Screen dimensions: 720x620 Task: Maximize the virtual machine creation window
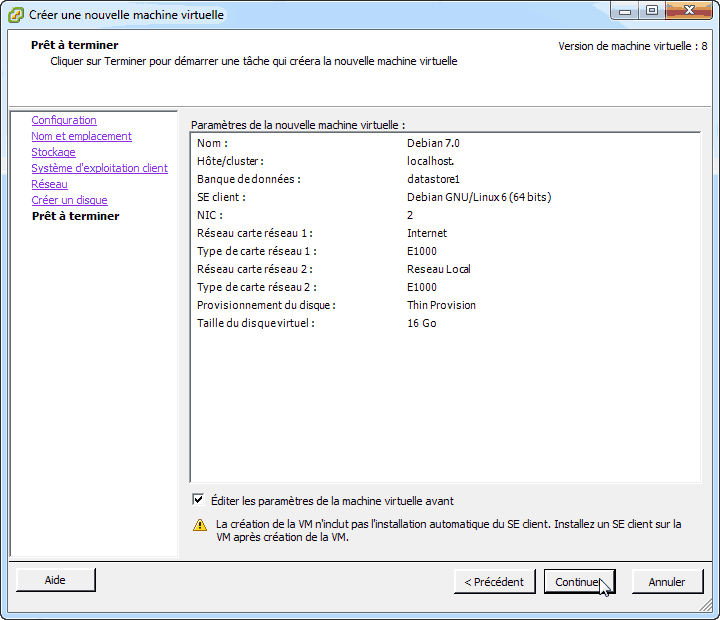coord(651,12)
